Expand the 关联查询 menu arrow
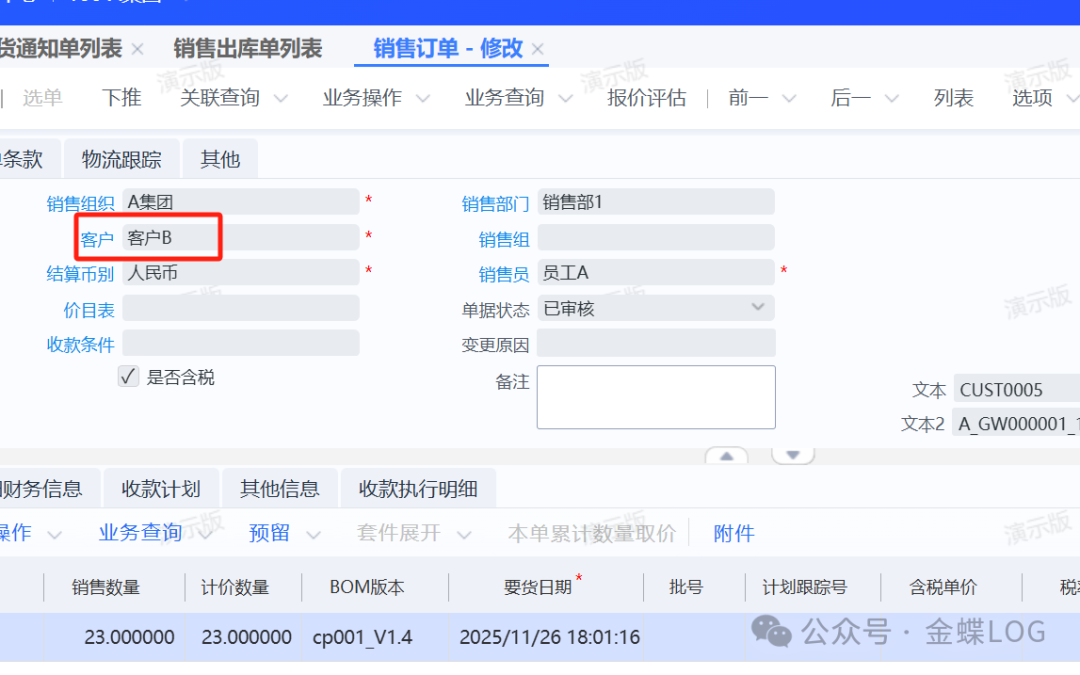The image size is (1080, 675). tap(280, 98)
